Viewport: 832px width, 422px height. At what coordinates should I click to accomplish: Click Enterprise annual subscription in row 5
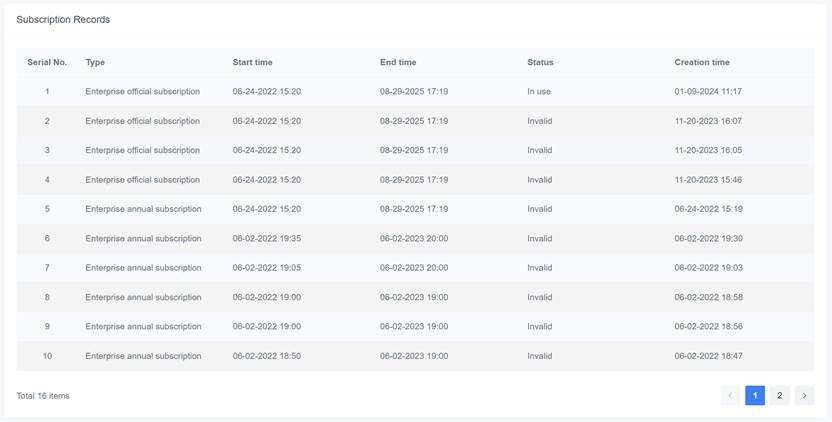point(143,209)
